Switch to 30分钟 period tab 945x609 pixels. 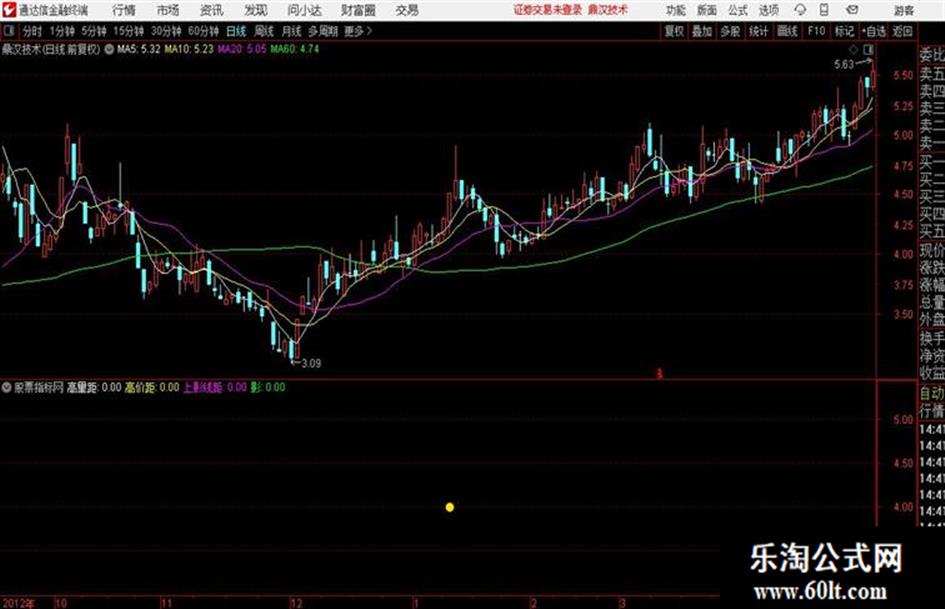166,31
